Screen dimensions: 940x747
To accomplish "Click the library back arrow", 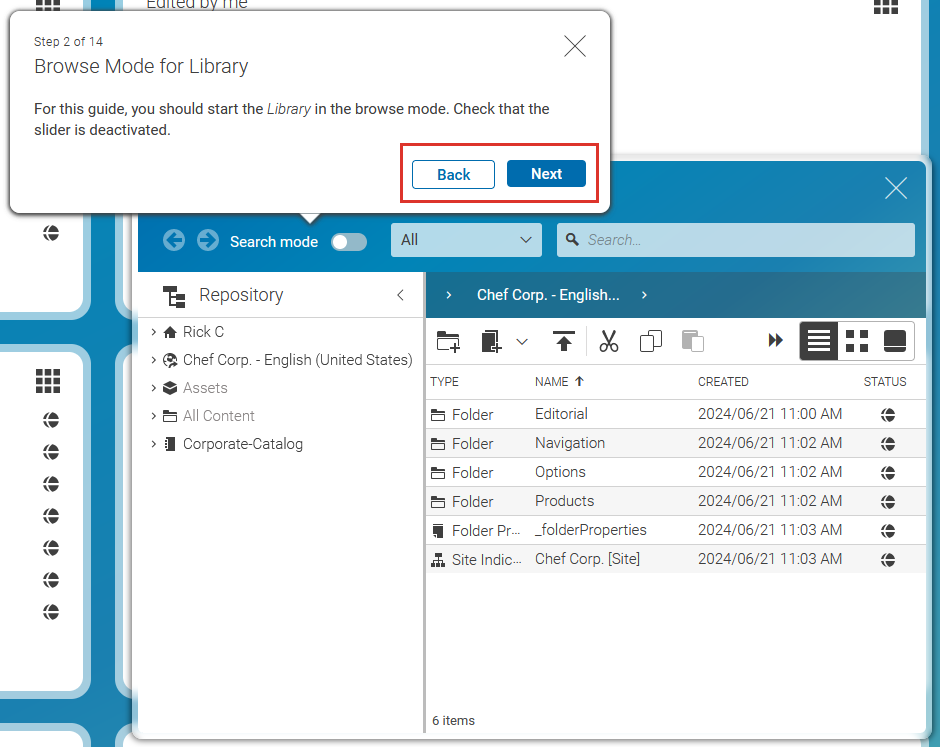I will [x=174, y=240].
